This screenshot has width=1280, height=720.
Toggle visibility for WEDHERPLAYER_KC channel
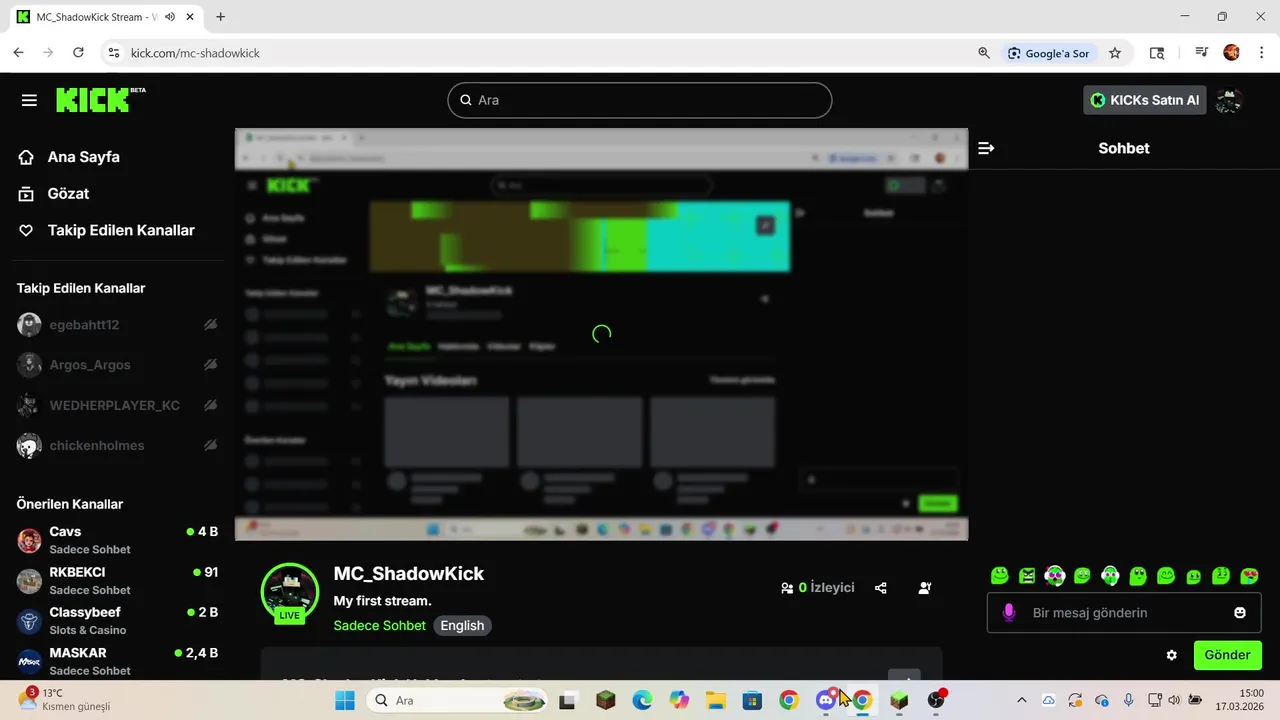point(210,405)
